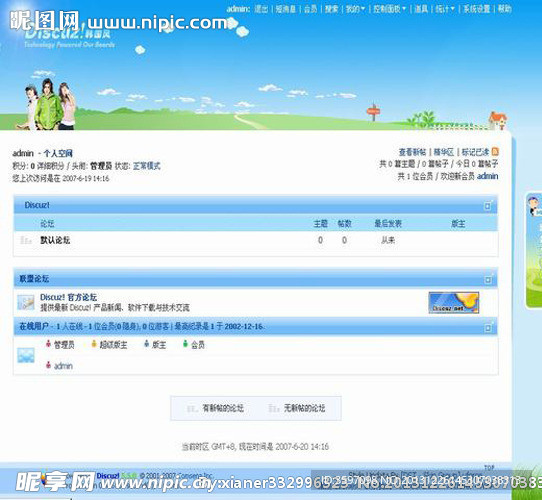Click 查看新帖 to view new posts

click(x=412, y=152)
